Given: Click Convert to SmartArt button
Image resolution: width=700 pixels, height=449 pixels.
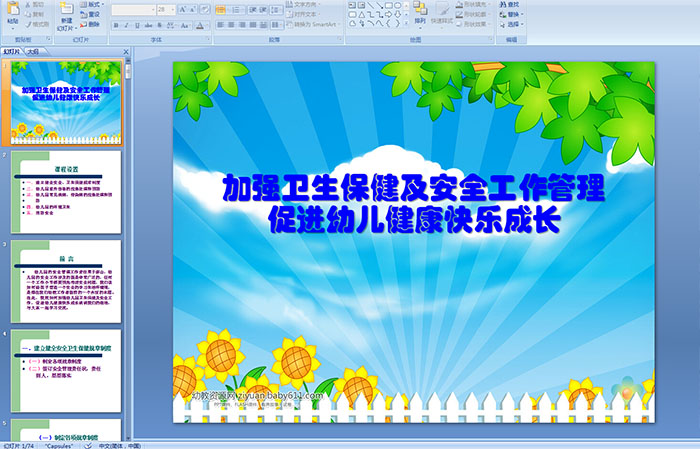Looking at the screenshot, I should pyautogui.click(x=314, y=25).
